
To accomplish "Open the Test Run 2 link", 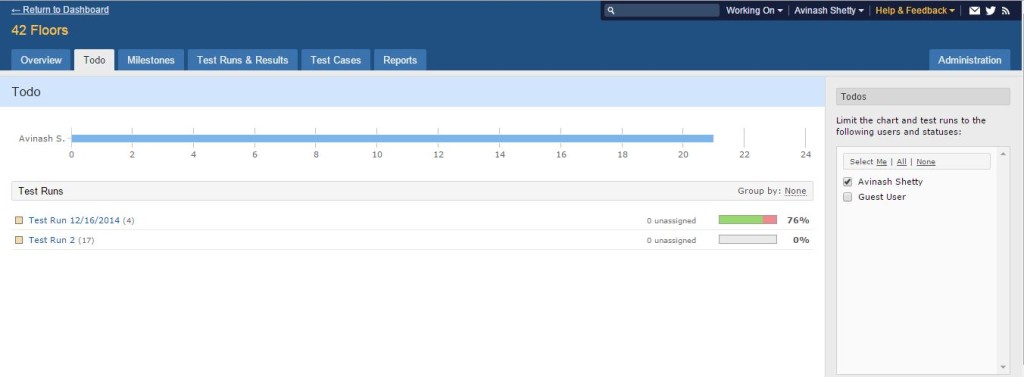I will click(52, 240).
